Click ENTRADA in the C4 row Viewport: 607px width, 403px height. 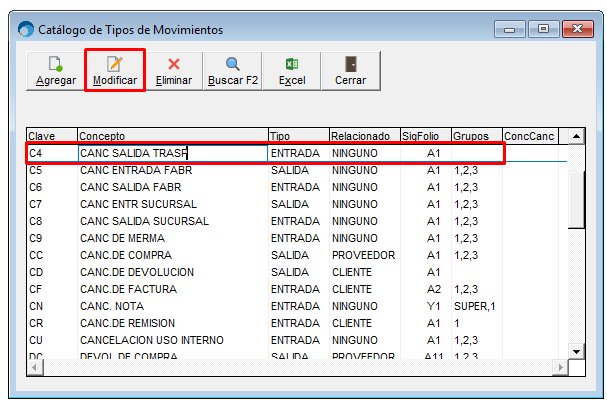295,153
